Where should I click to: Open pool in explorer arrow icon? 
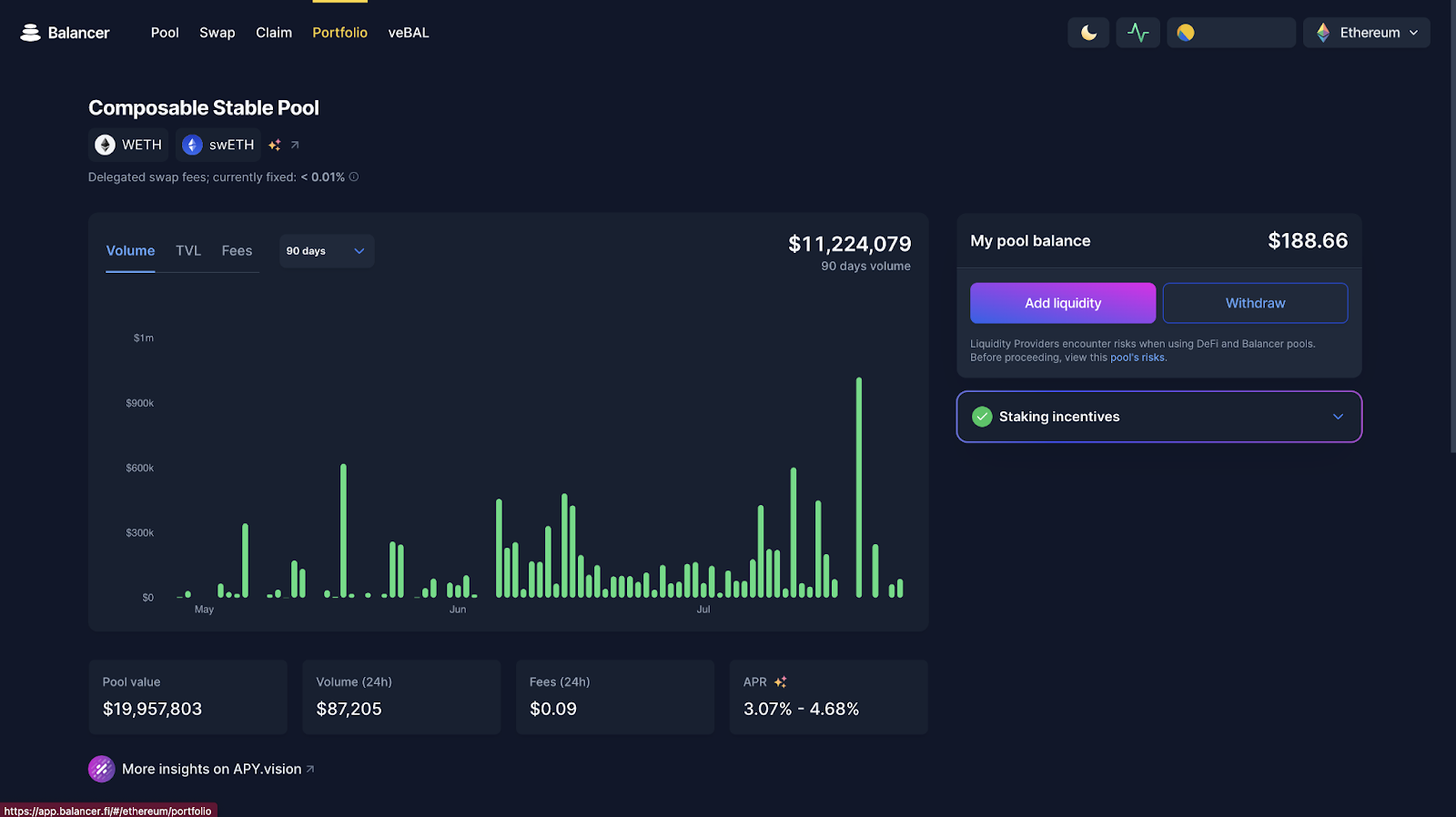coord(295,145)
